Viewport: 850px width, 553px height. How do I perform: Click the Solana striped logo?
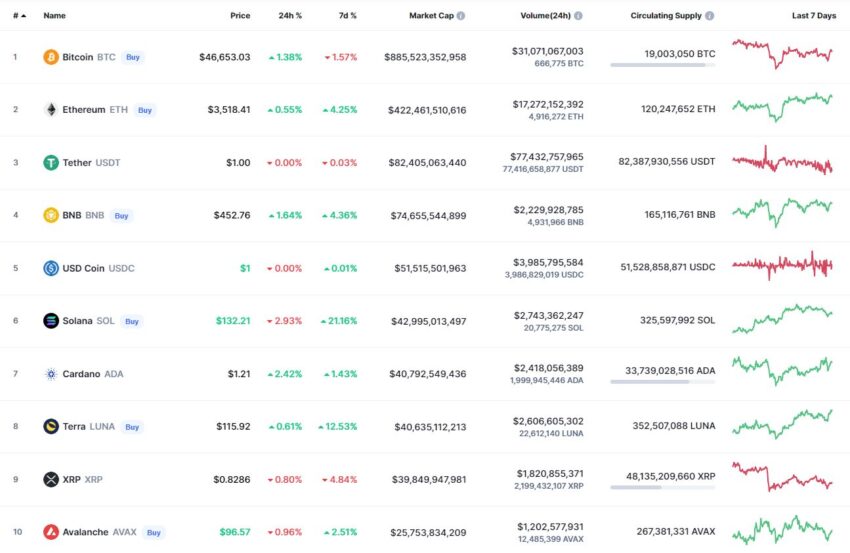click(x=51, y=321)
